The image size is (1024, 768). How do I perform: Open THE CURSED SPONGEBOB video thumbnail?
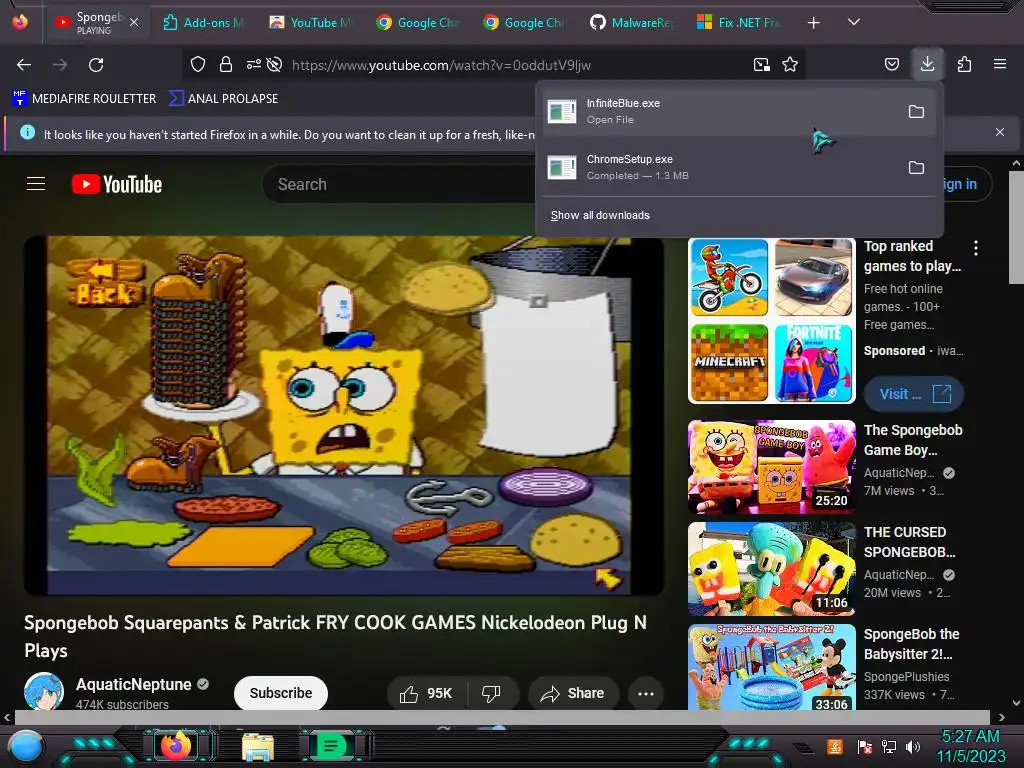(x=771, y=569)
